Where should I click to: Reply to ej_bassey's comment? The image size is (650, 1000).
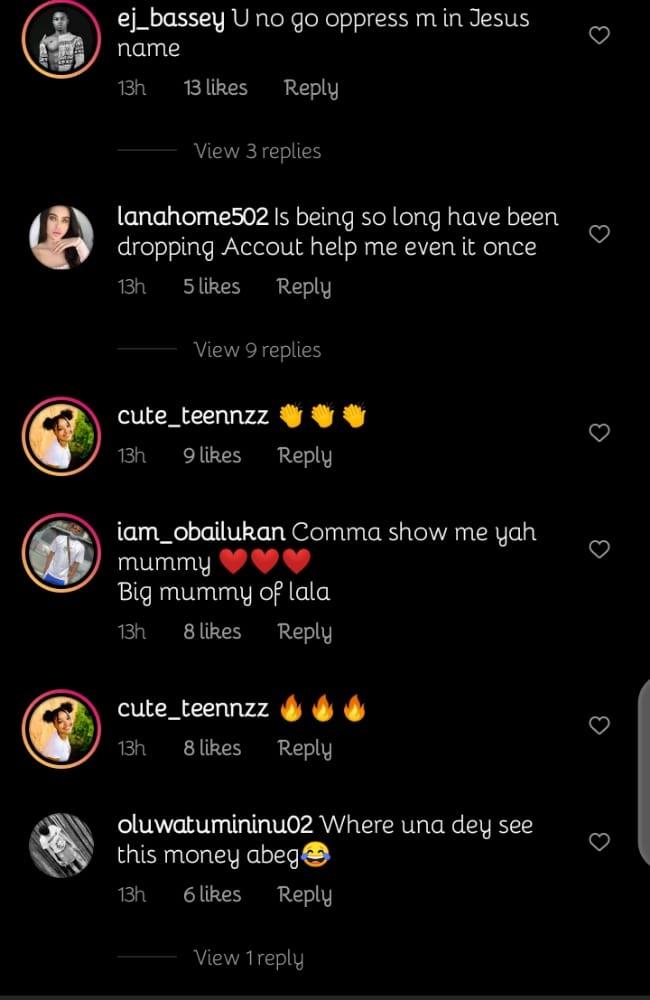click(x=311, y=88)
